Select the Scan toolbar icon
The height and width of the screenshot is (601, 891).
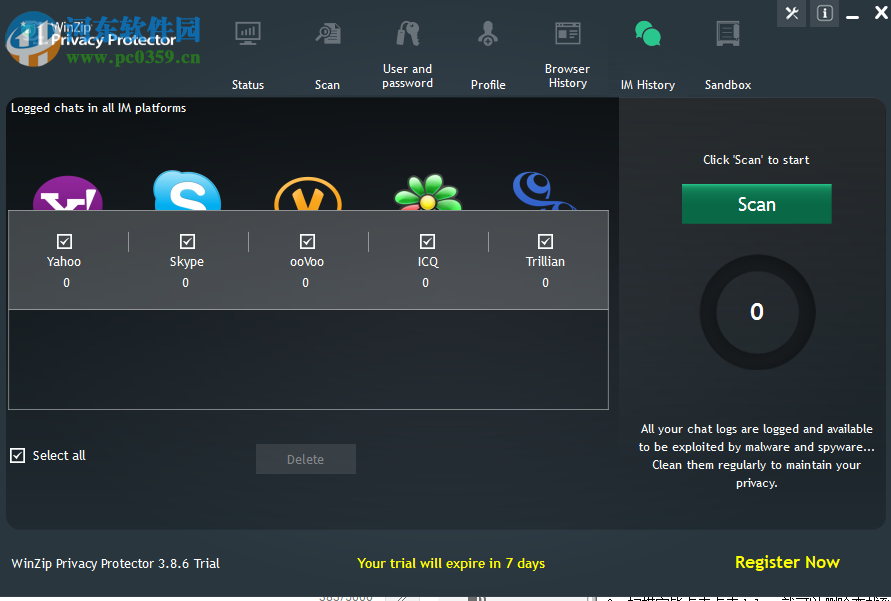(x=327, y=33)
